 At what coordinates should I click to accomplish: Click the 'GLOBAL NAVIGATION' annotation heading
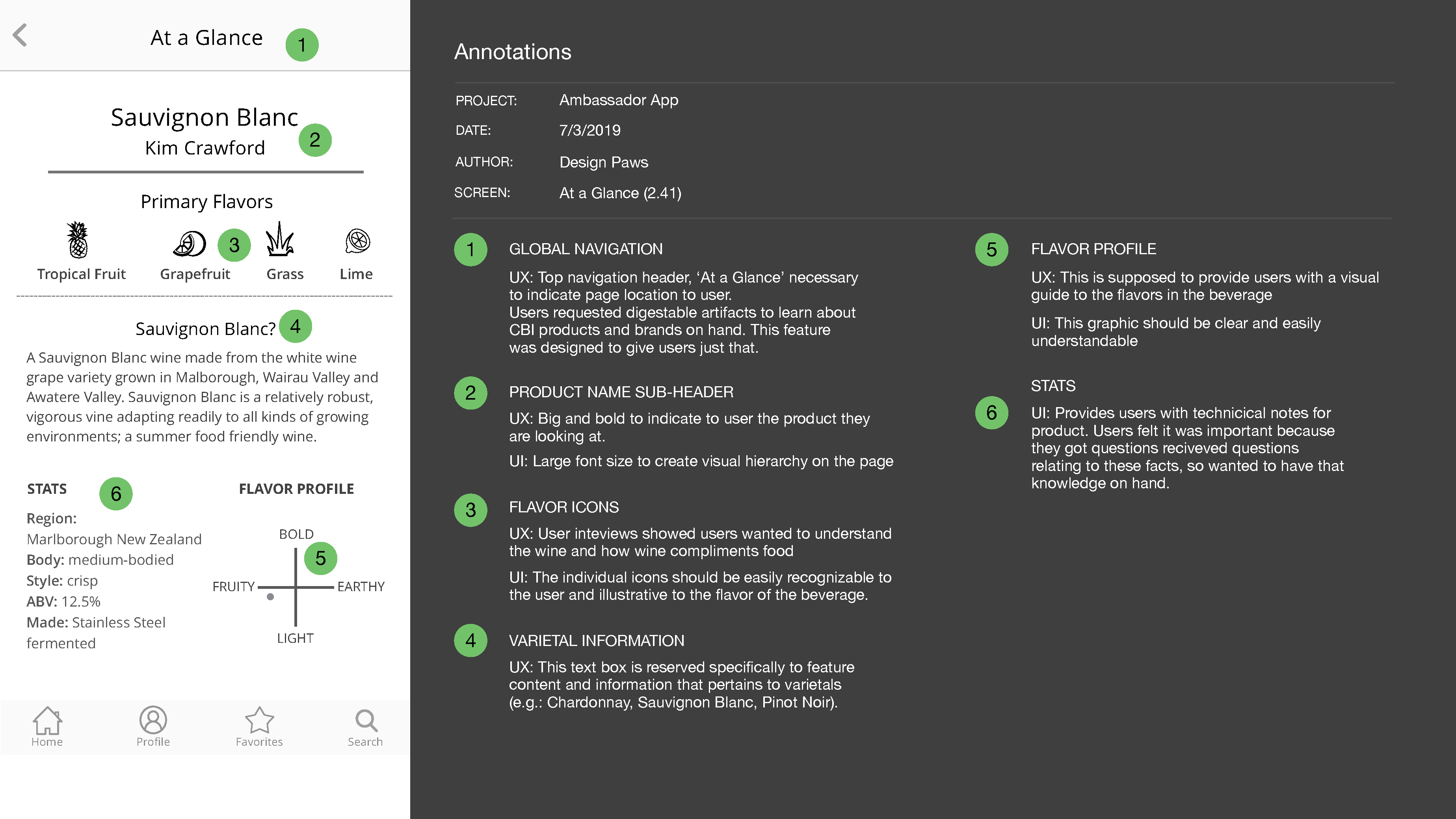[586, 249]
